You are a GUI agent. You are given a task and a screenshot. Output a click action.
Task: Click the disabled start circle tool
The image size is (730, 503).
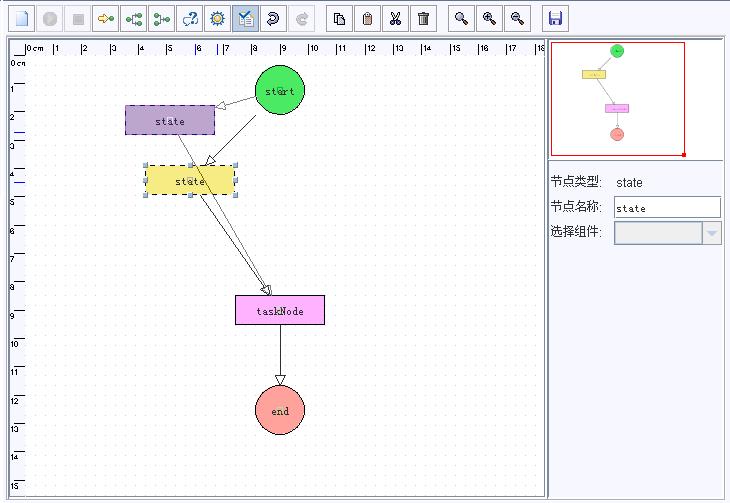50,19
